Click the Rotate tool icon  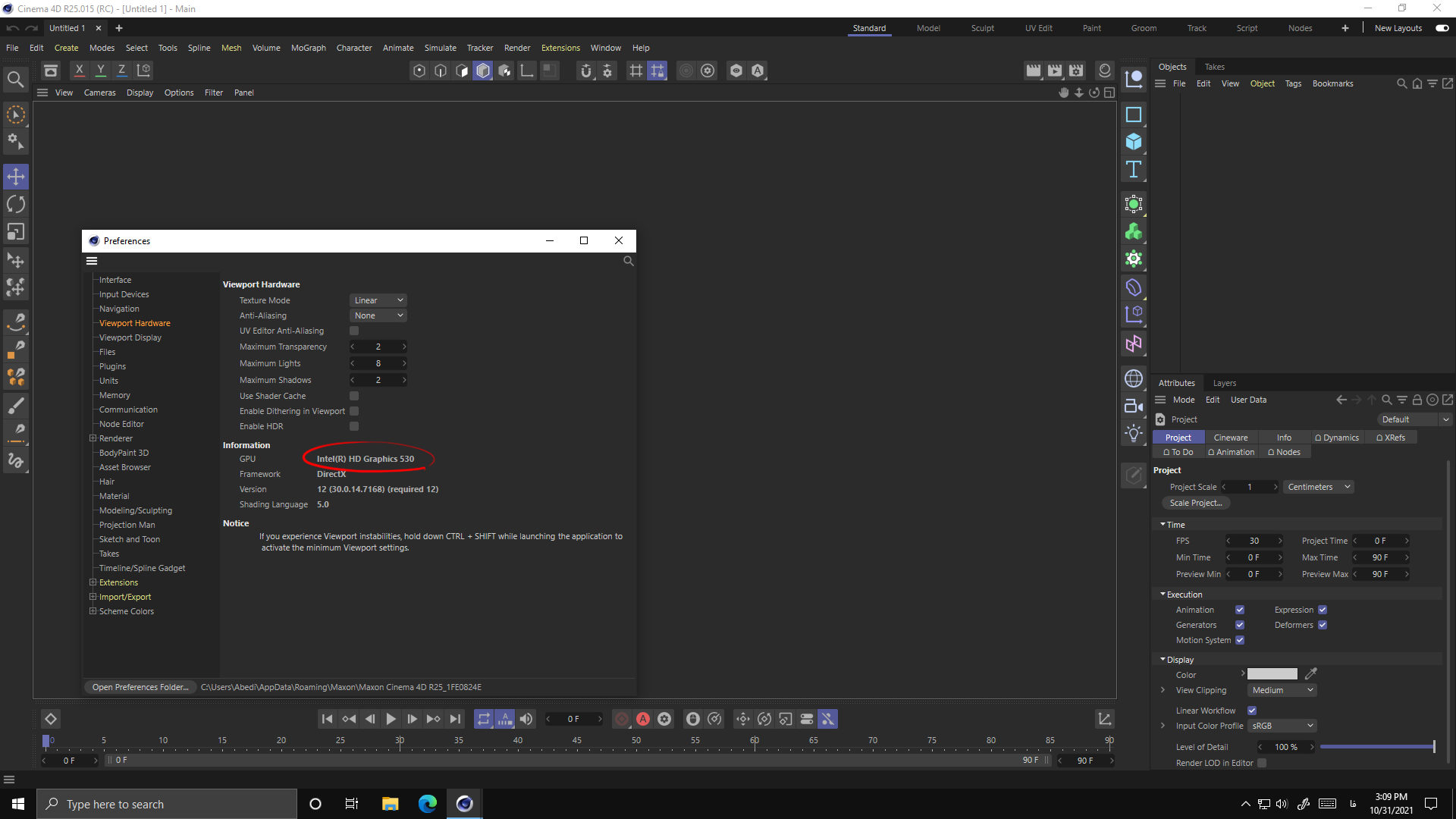coord(15,205)
